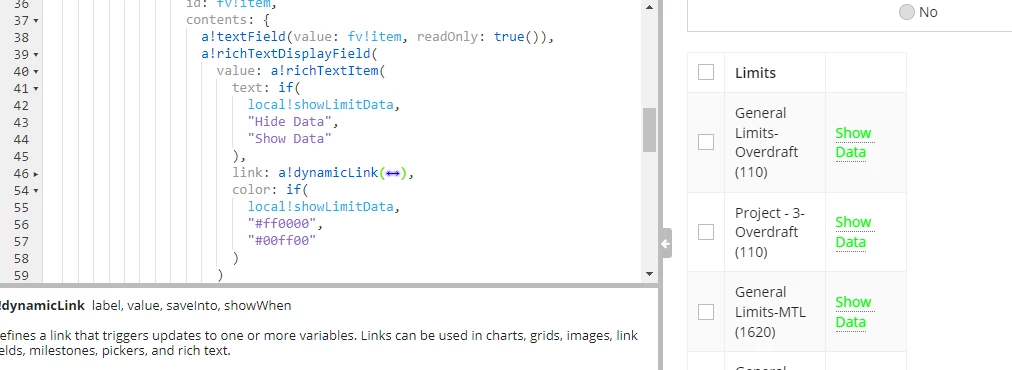Viewport: 1012px width, 370px height.
Task: Click the "Show Data" string on line 44
Action: point(289,138)
